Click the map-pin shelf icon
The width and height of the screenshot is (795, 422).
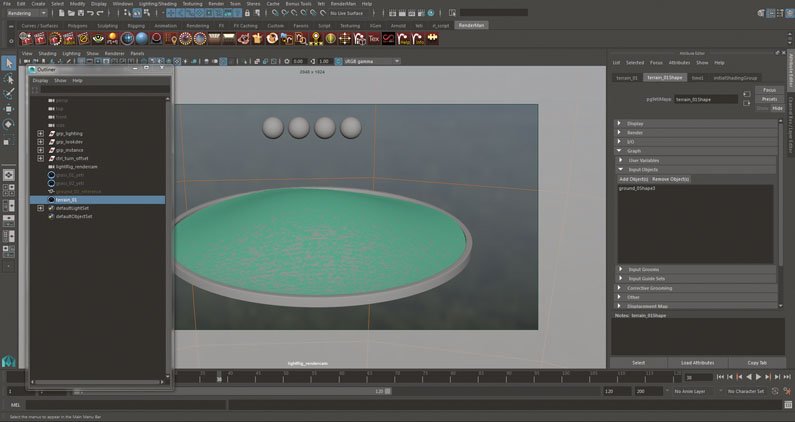point(171,39)
